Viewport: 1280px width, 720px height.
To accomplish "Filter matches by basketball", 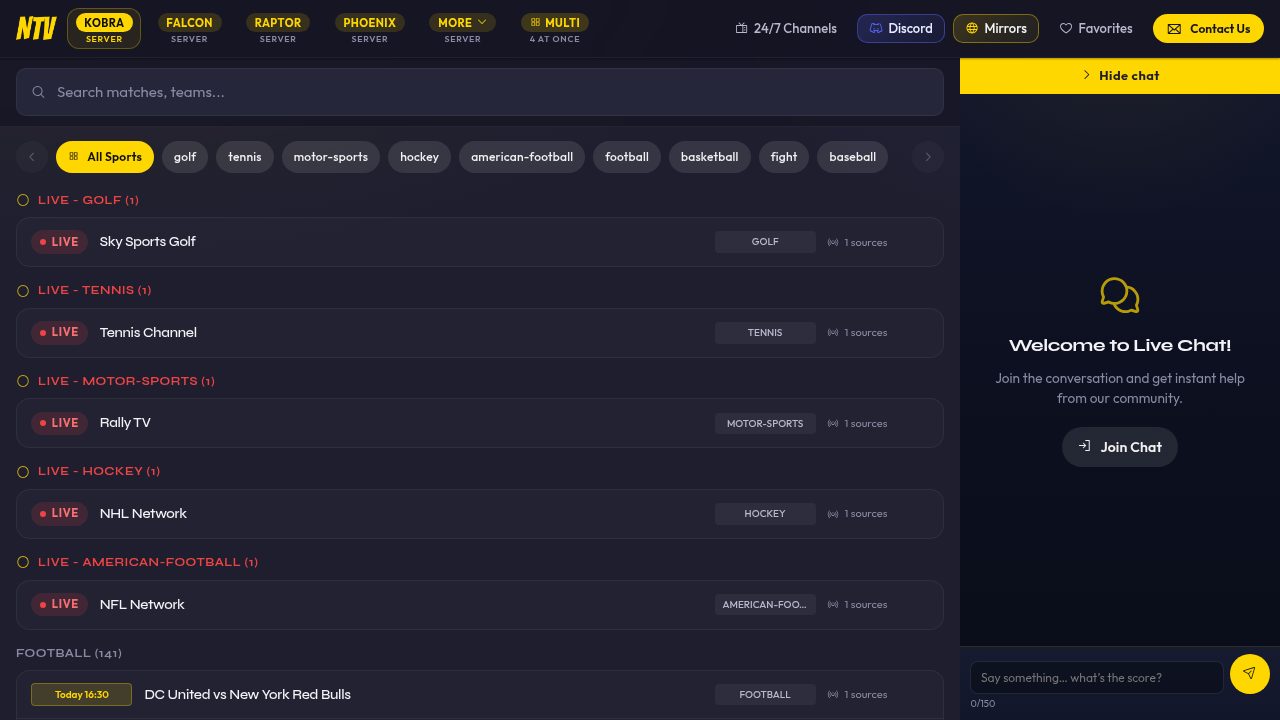I will [x=710, y=157].
